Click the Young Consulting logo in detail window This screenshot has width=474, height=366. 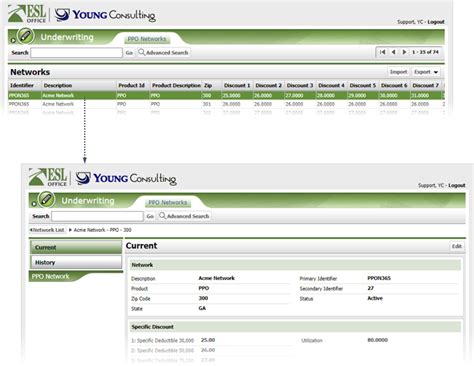point(126,178)
